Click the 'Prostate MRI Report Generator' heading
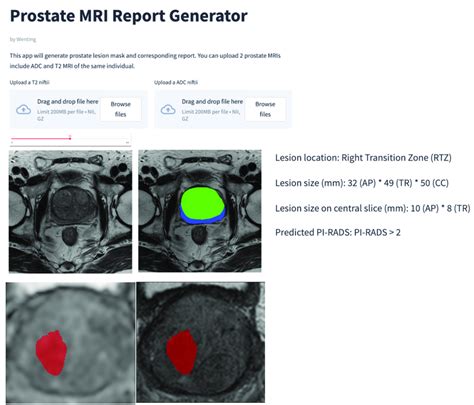 coord(129,16)
